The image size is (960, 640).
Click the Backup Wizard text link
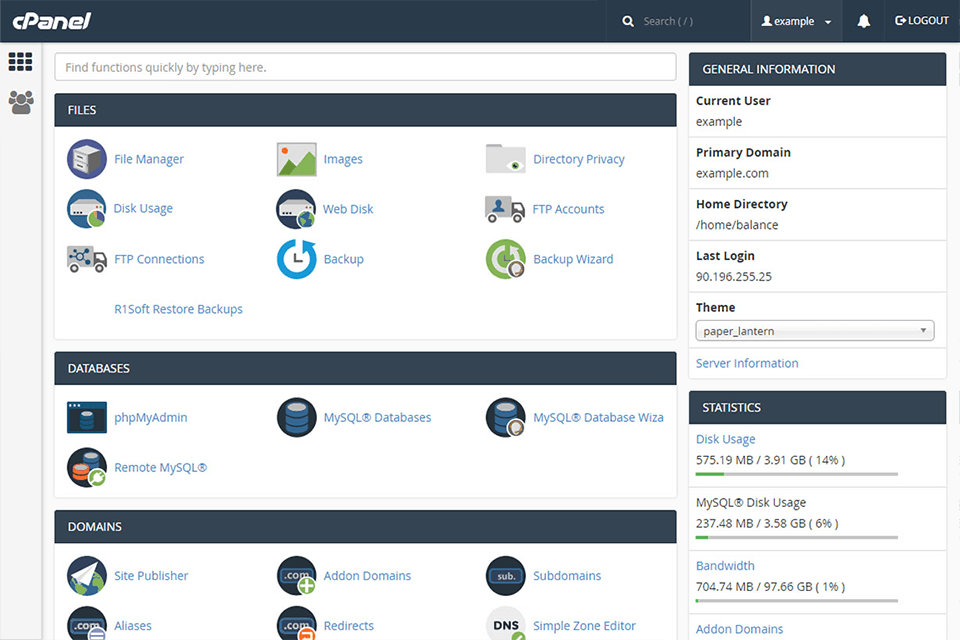click(x=573, y=259)
